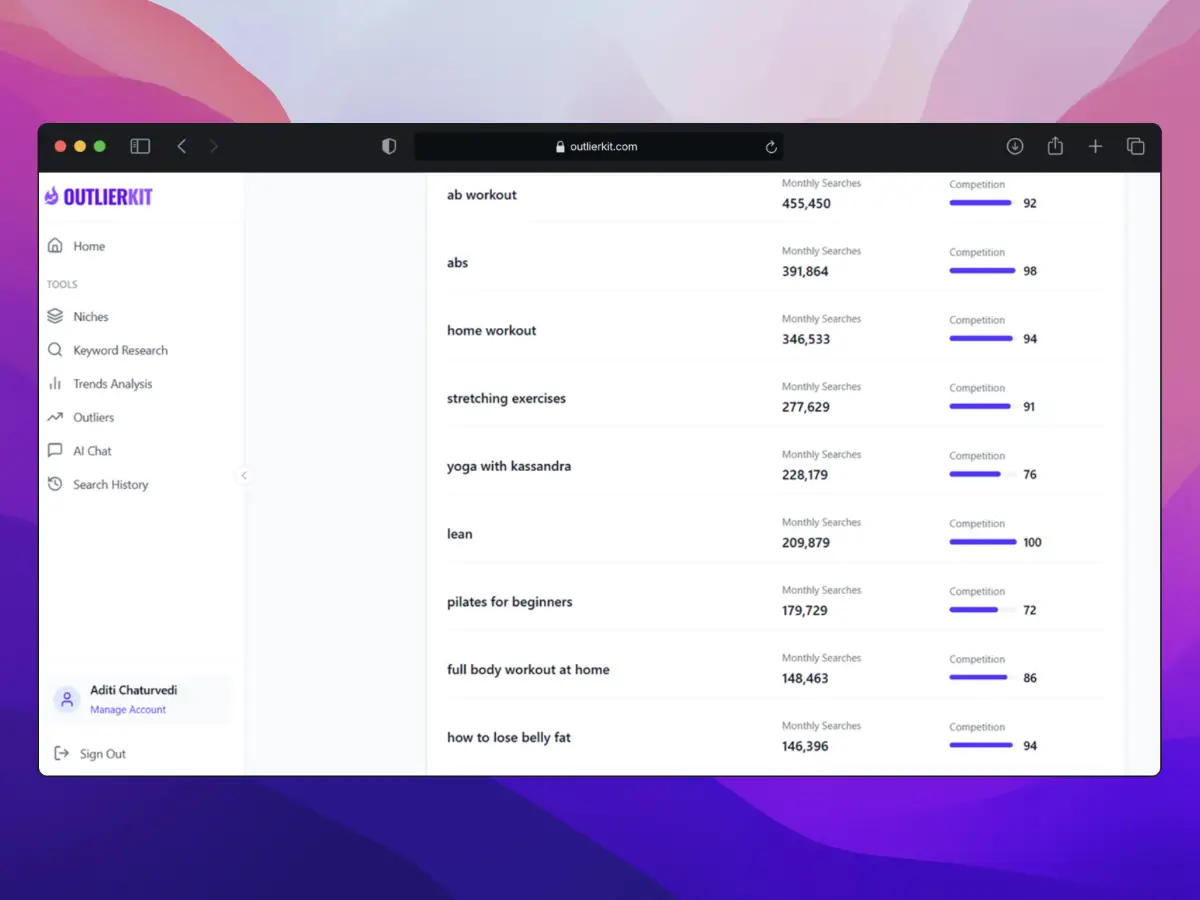Select the yoga with kassandra keyword row
Screen dimensions: 1200x900
[509, 466]
